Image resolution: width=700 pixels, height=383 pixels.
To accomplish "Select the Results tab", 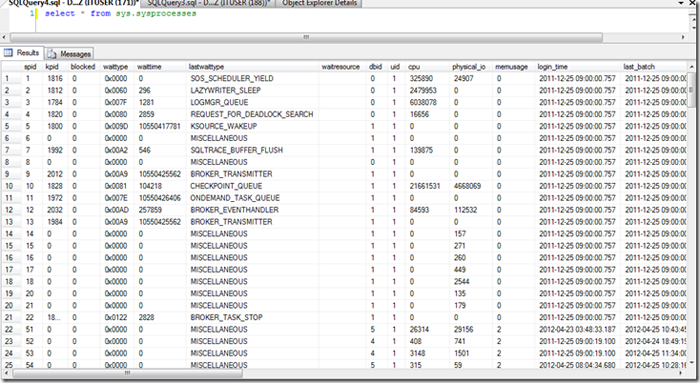I will click(22, 53).
